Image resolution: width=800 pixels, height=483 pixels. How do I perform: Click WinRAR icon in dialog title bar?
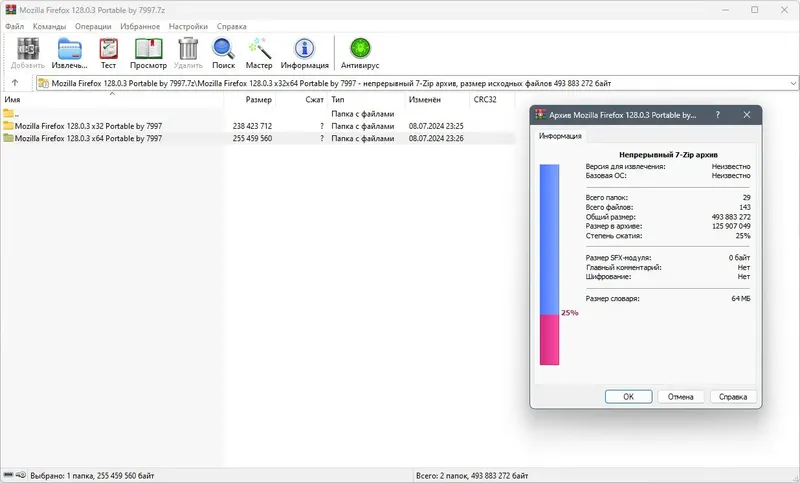coord(540,115)
